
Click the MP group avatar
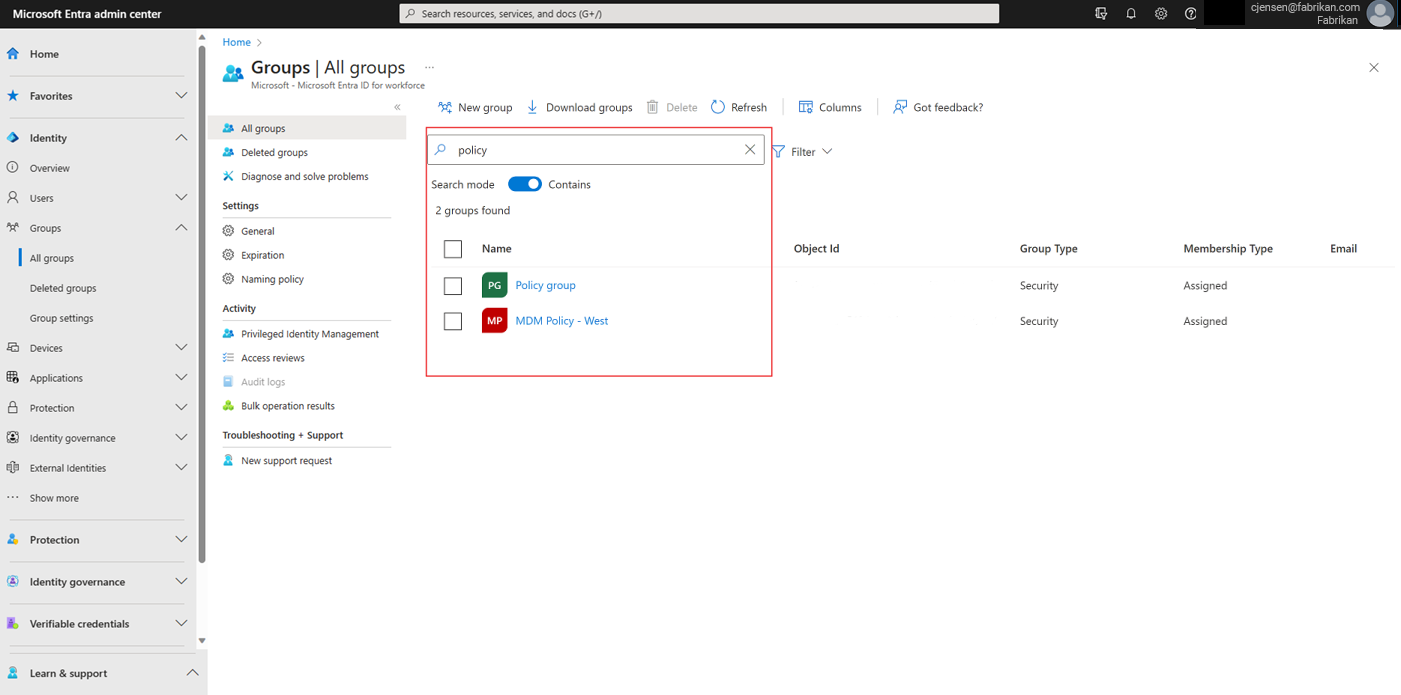coord(494,321)
